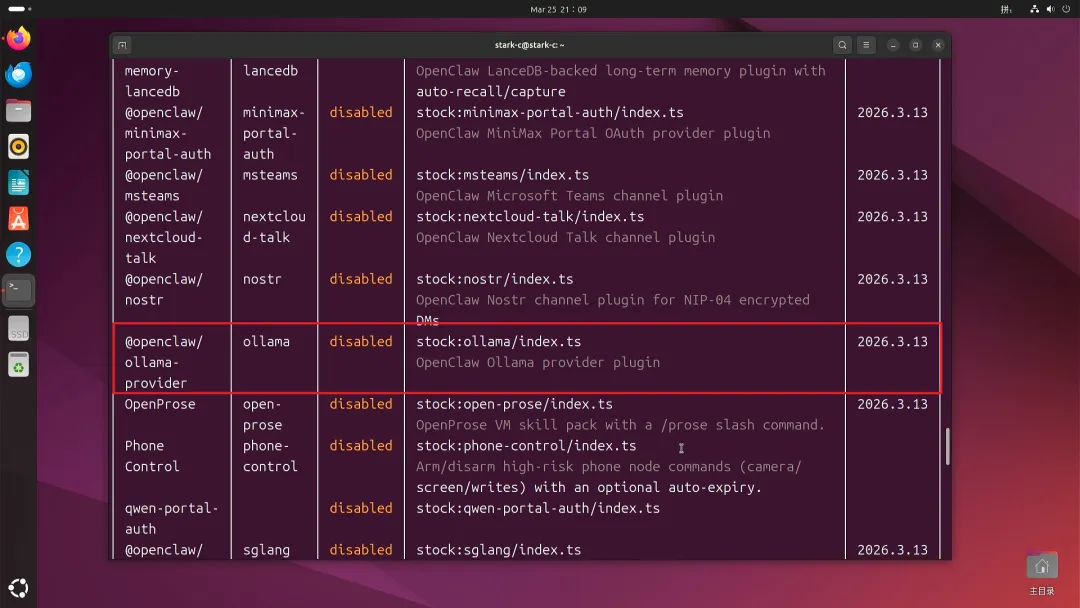This screenshot has width=1080, height=608.
Task: Open the Files manager in dock
Action: point(19,110)
